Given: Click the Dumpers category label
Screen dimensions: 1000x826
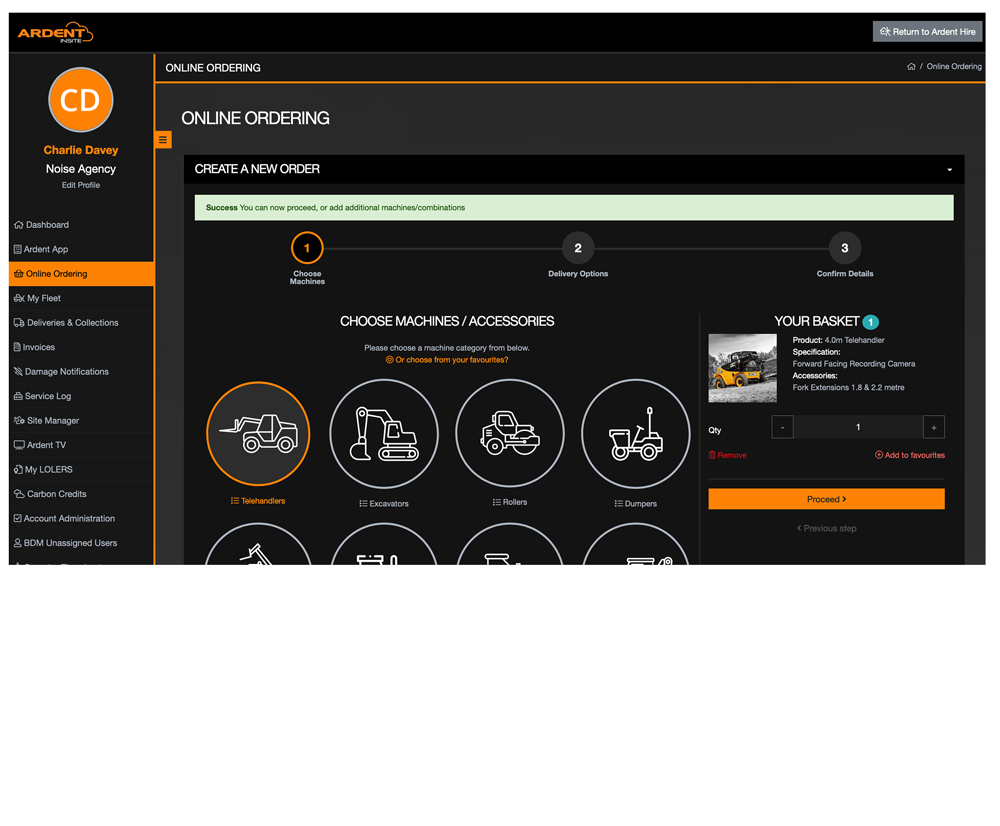Looking at the screenshot, I should pyautogui.click(x=636, y=504).
